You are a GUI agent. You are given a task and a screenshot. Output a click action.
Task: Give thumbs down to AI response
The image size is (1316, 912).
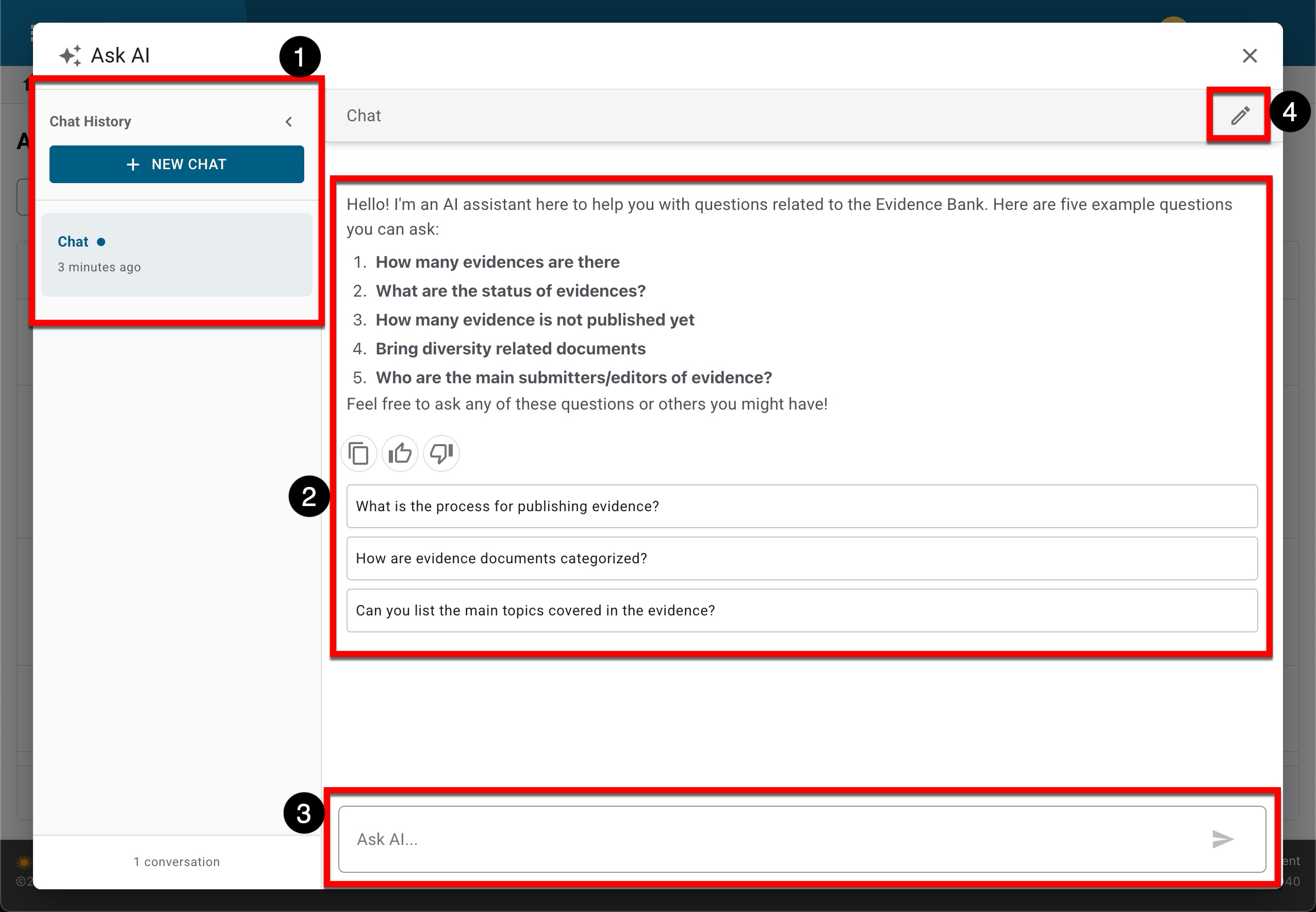[x=441, y=454]
